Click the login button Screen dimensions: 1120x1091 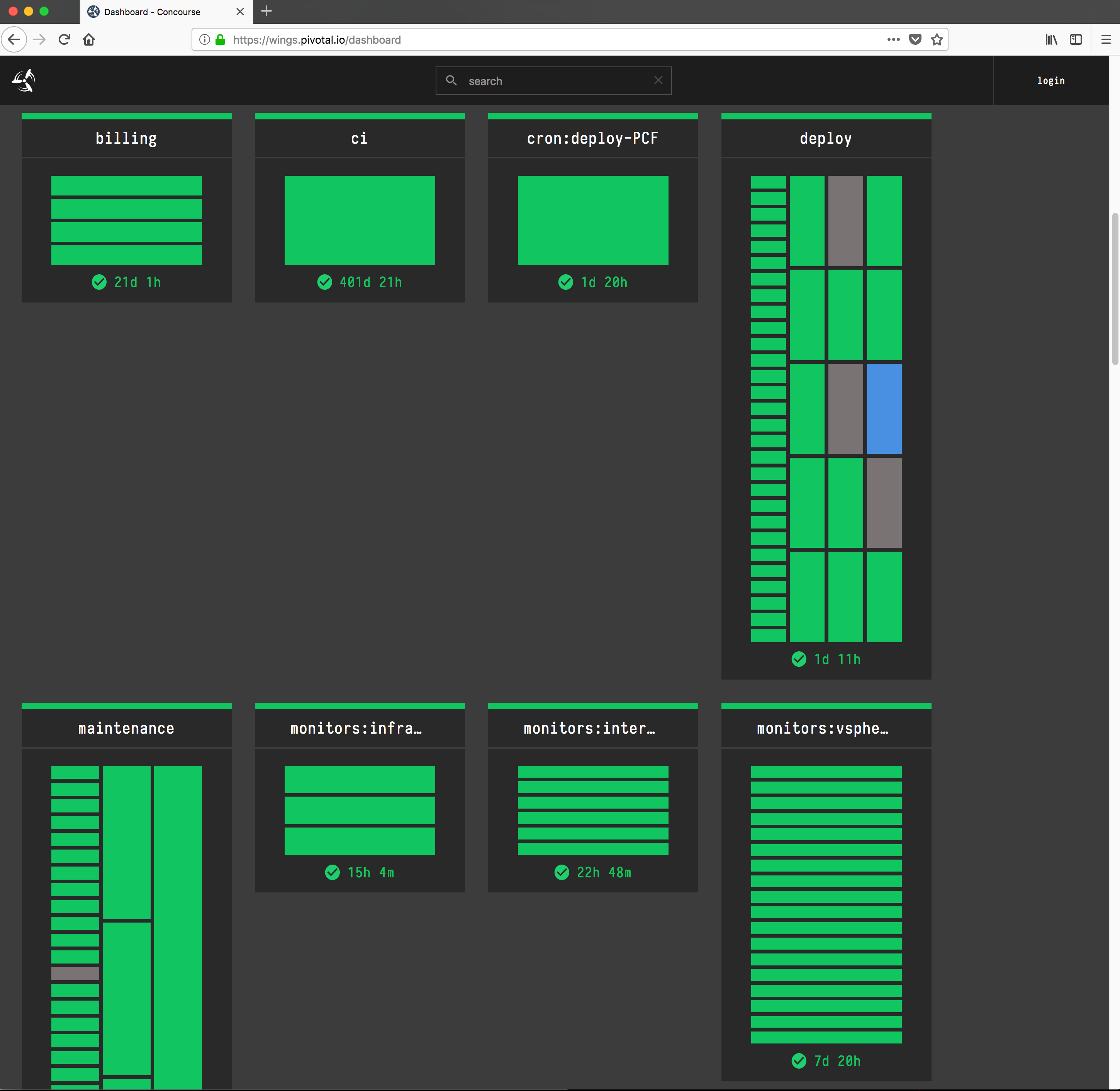coord(1051,80)
